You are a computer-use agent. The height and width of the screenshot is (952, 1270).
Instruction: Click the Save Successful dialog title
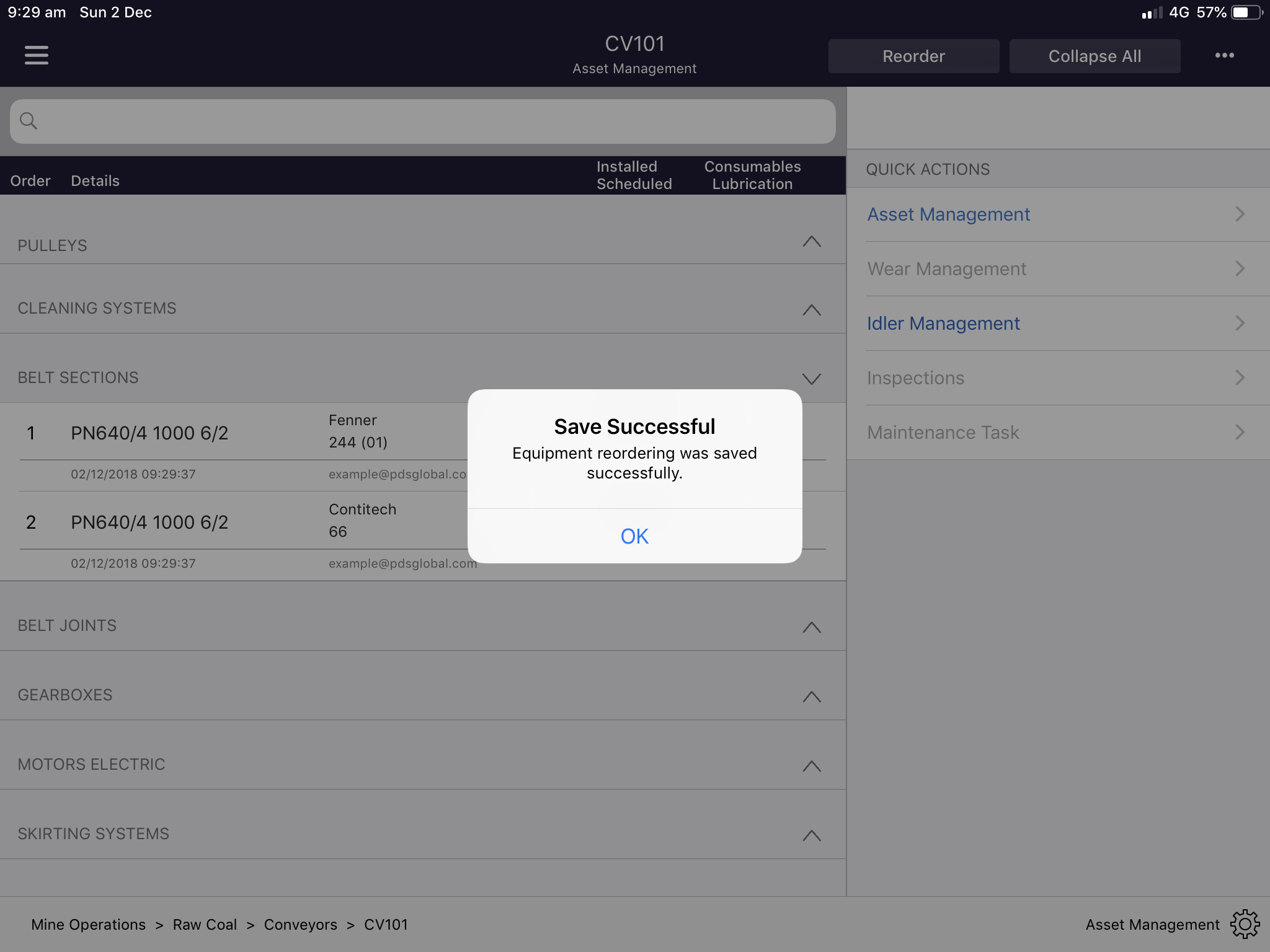pos(634,426)
